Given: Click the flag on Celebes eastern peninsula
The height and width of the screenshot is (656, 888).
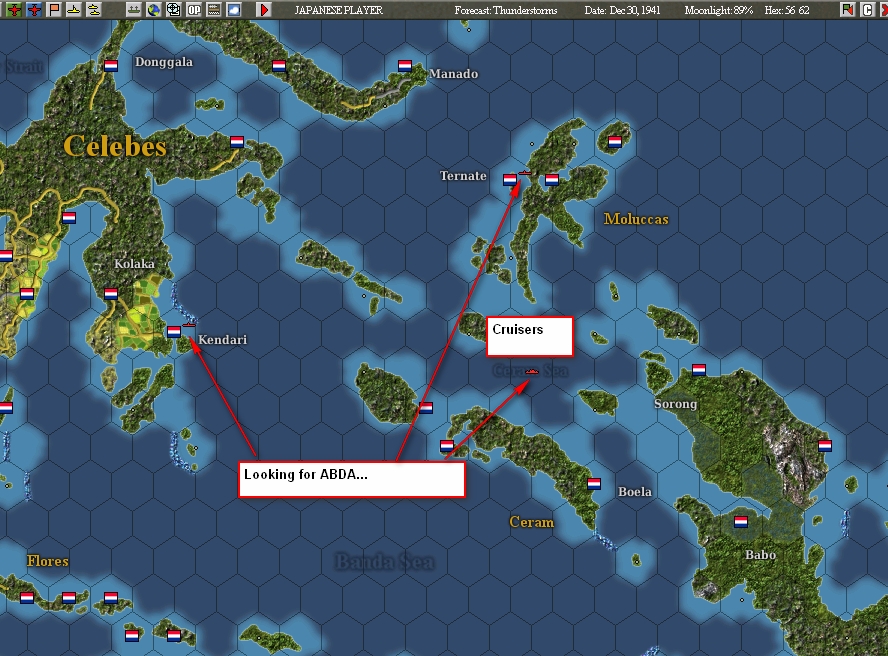Looking at the screenshot, I should pyautogui.click(x=237, y=142).
